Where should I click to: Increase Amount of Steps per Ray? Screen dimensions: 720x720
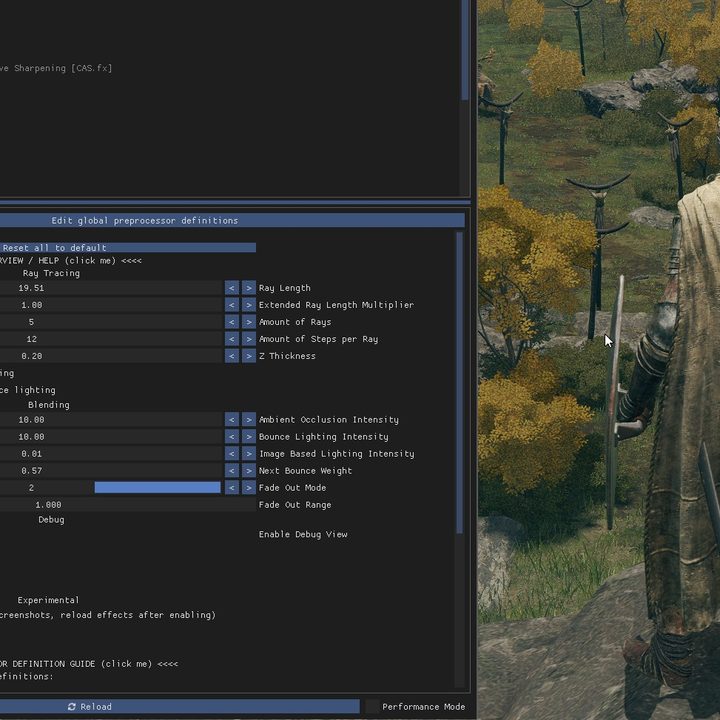[249, 339]
